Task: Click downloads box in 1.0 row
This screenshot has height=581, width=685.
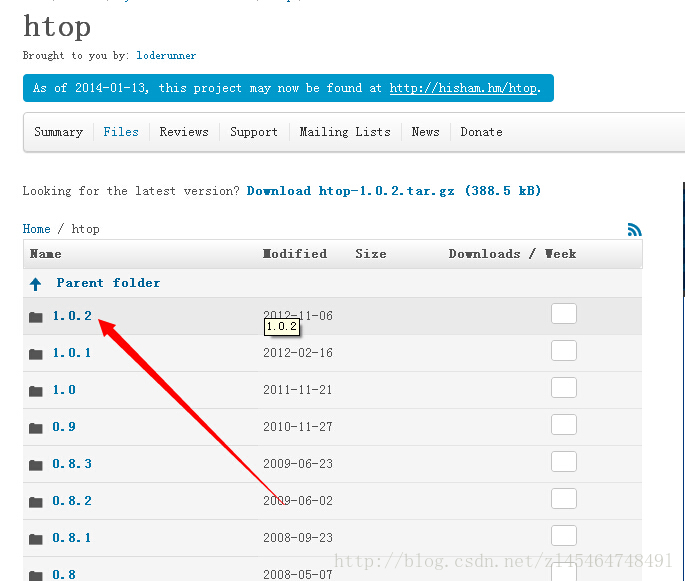Action: 564,388
